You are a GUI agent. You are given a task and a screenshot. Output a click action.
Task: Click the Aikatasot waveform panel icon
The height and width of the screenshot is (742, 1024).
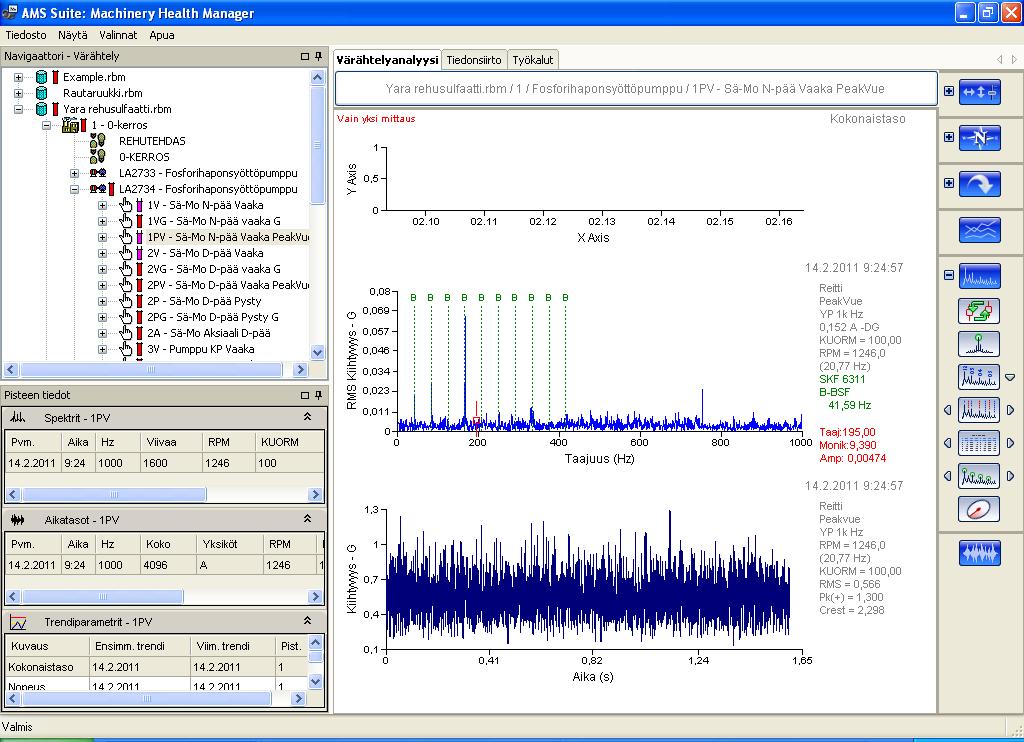18,520
